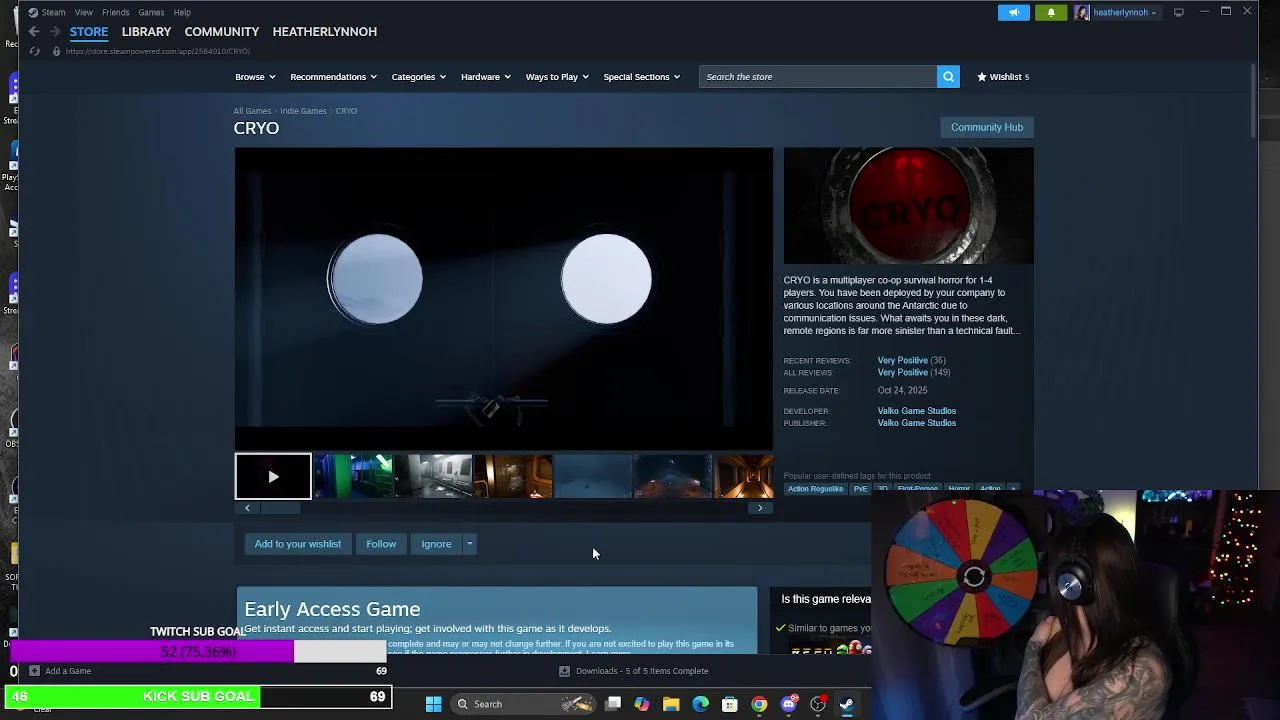This screenshot has height=720, width=1280.
Task: Play the CRYO trailer video thumbnail
Action: click(x=273, y=476)
